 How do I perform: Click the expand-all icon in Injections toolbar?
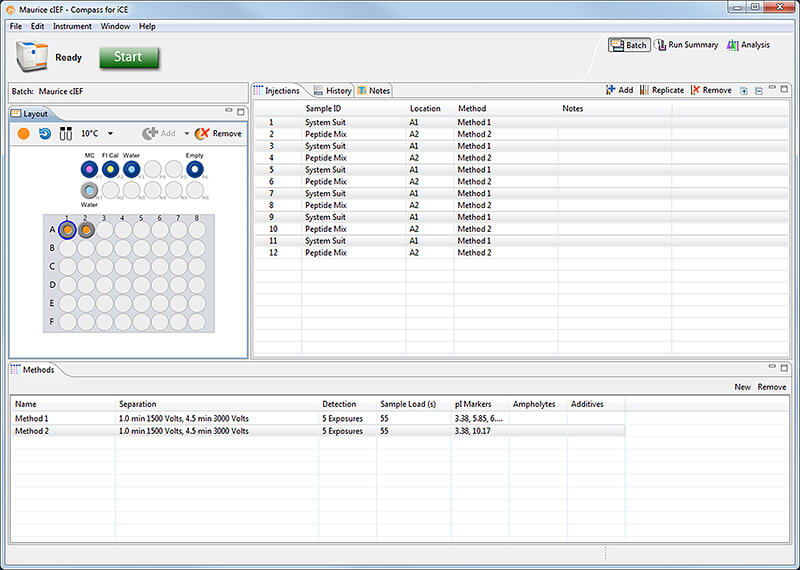tap(744, 91)
